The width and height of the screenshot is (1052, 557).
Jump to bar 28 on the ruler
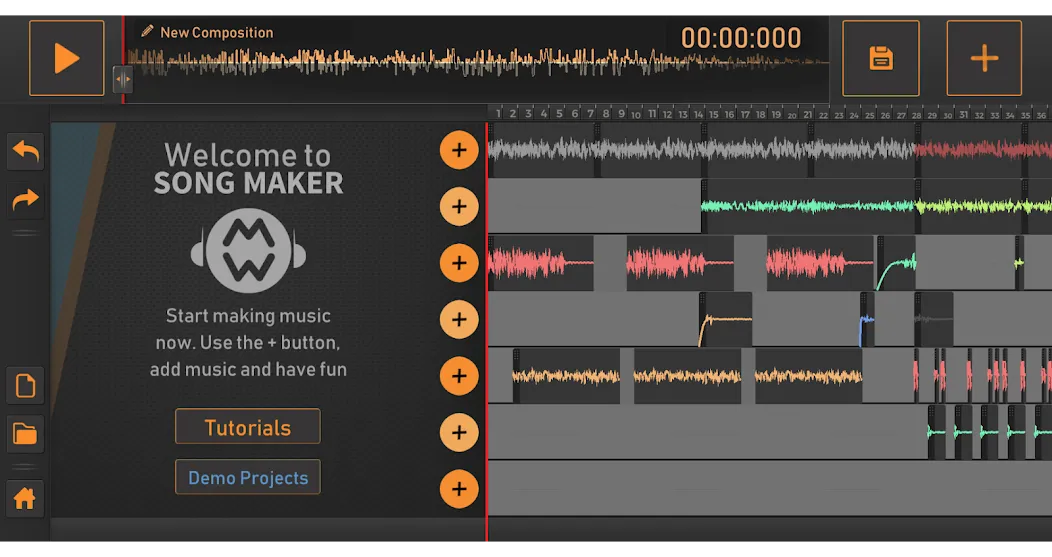pos(916,115)
